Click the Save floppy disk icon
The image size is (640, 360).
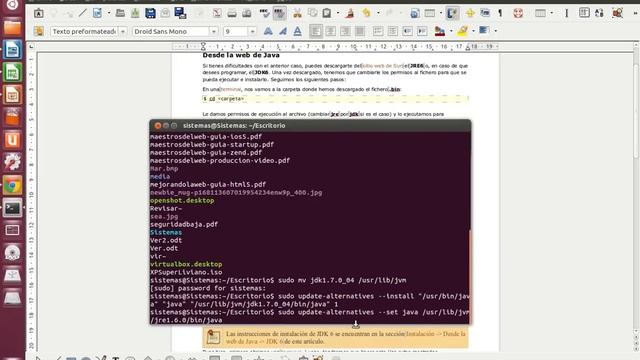[150, 13]
